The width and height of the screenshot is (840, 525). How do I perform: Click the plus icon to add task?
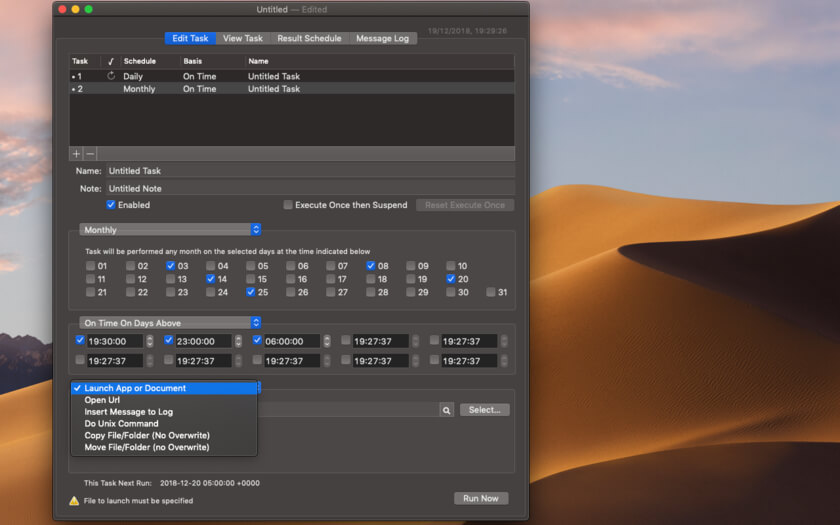[76, 154]
